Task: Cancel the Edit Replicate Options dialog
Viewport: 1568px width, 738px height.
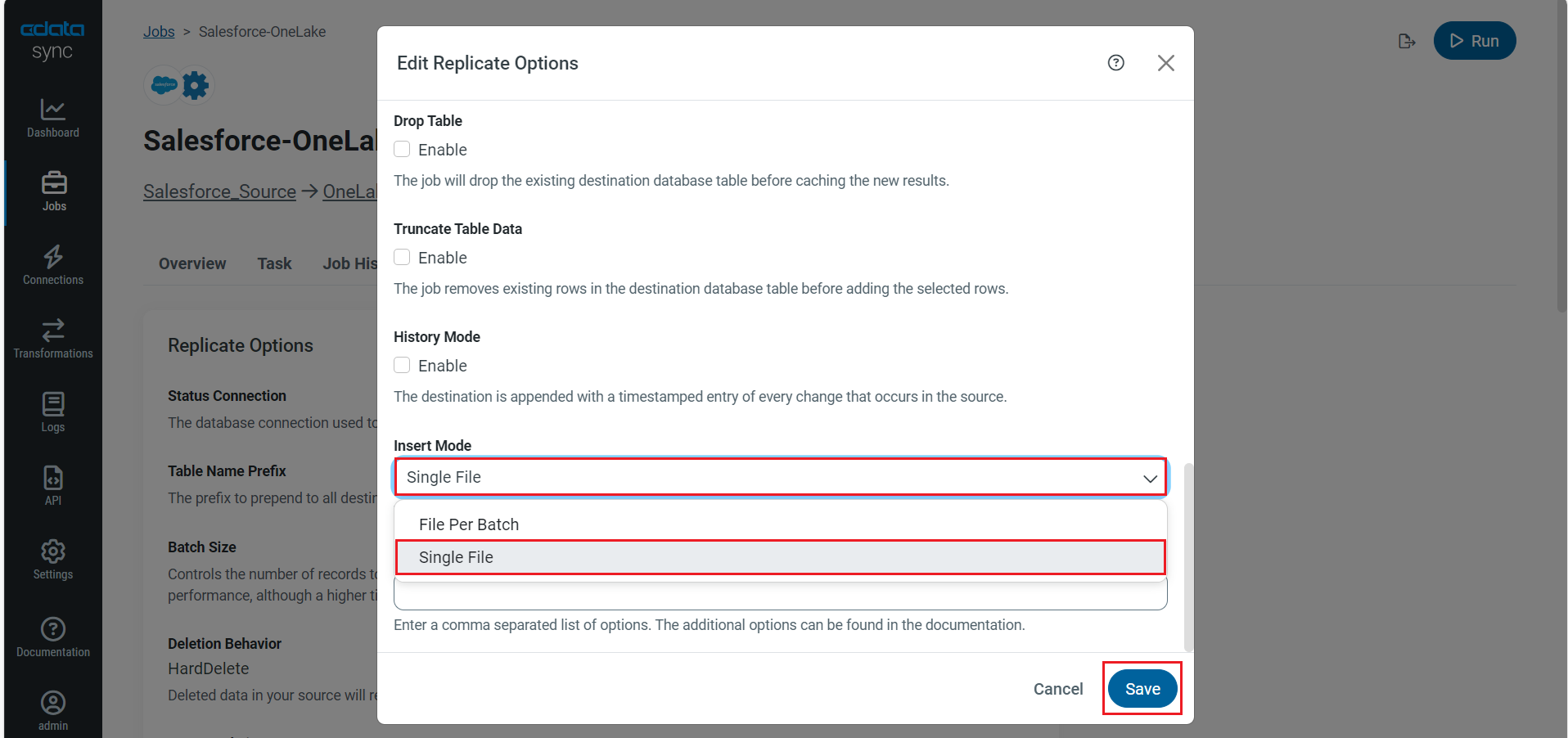Action: point(1058,689)
